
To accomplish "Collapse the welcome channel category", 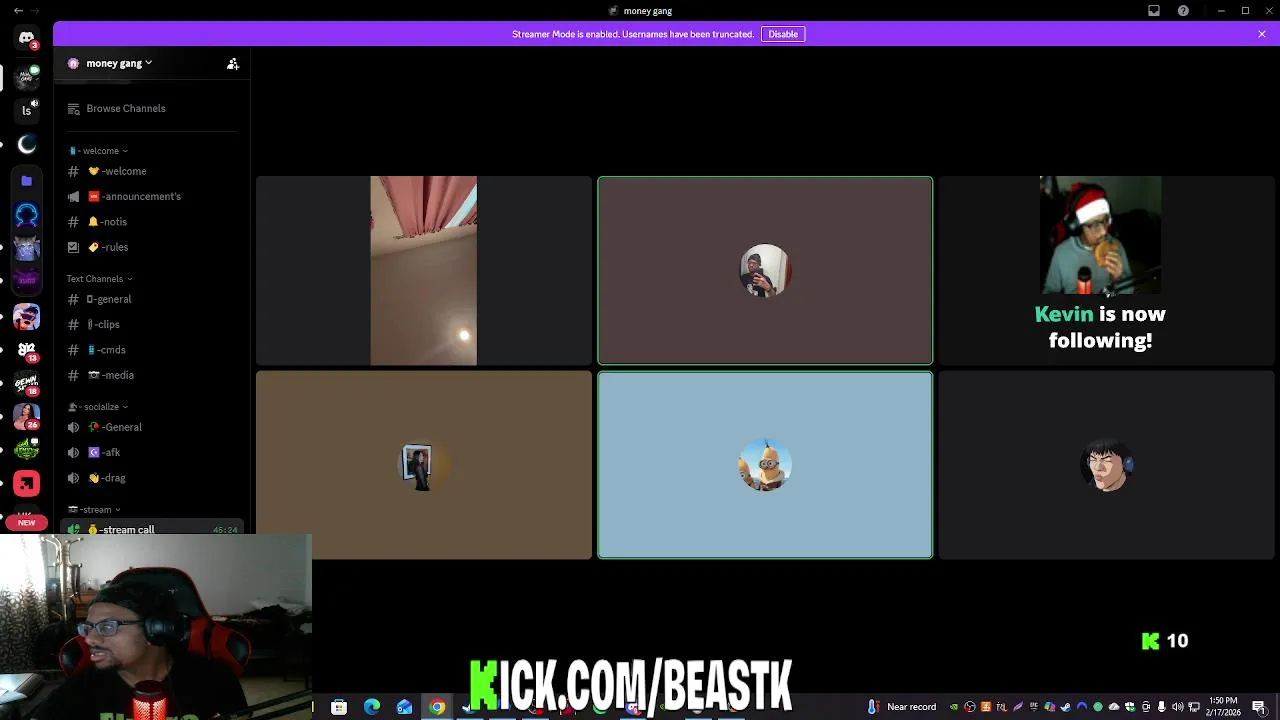I will [x=98, y=151].
